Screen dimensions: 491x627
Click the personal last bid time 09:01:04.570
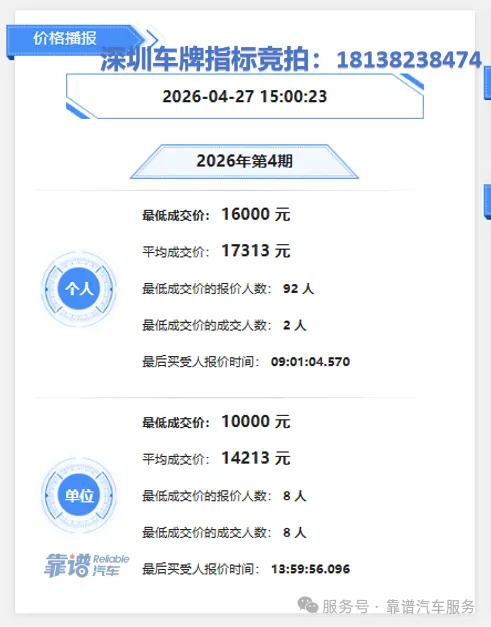[310, 361]
